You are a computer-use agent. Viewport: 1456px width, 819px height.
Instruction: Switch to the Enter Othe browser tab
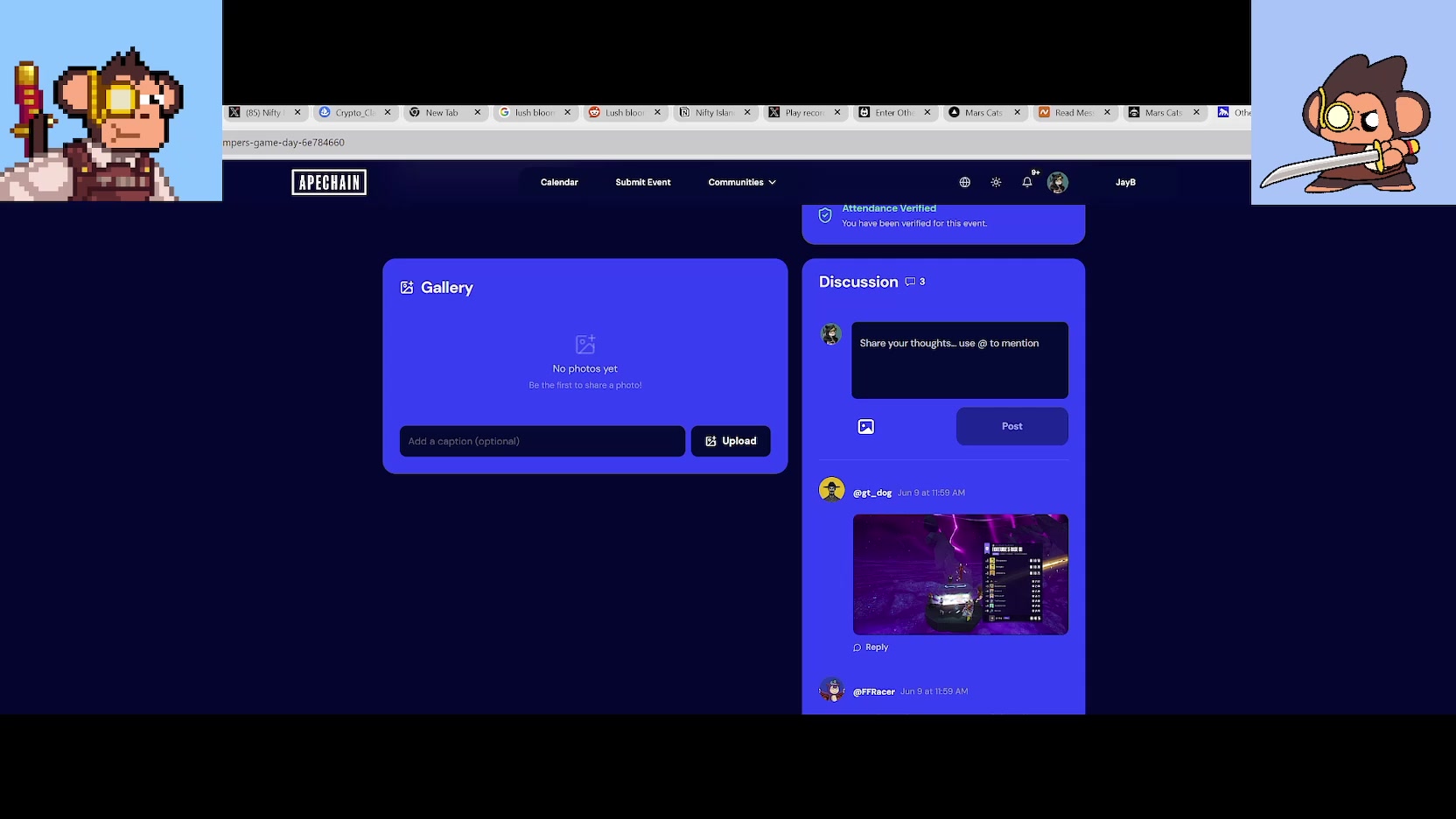[893, 113]
